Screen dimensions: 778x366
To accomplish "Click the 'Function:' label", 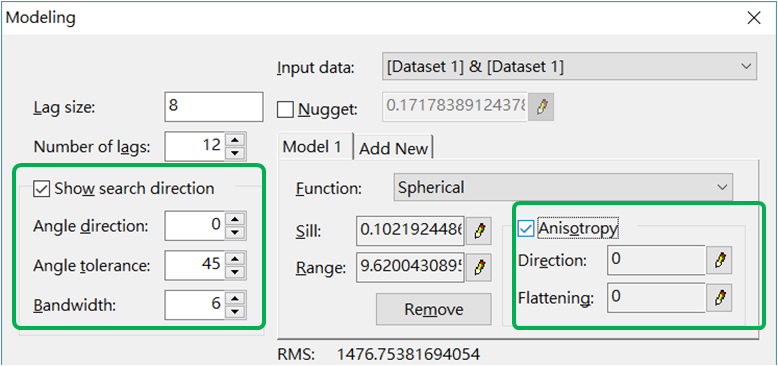I will pyautogui.click(x=328, y=189).
